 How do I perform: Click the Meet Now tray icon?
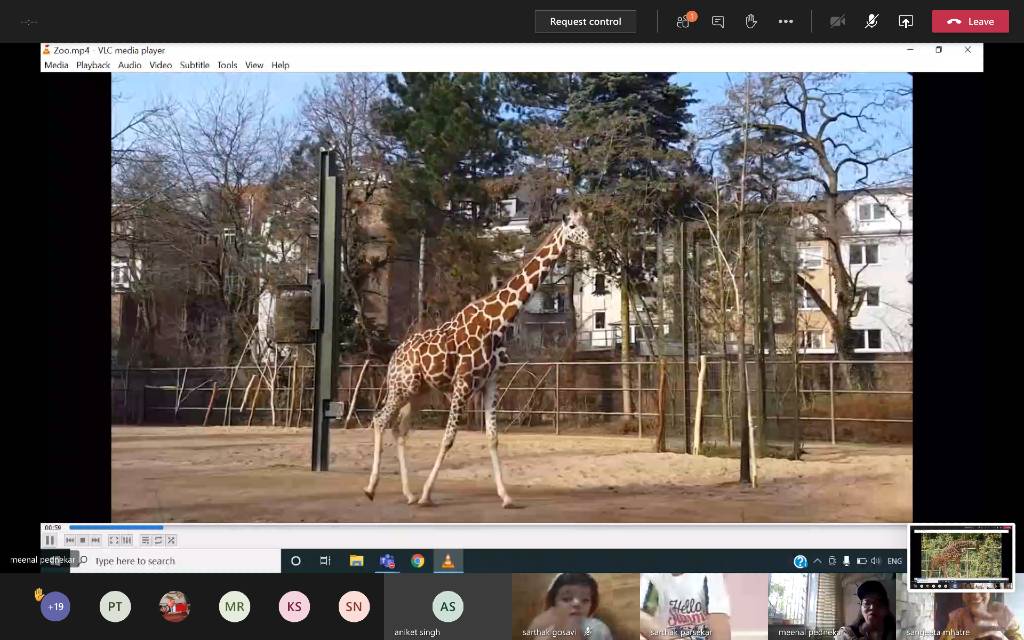(x=832, y=561)
